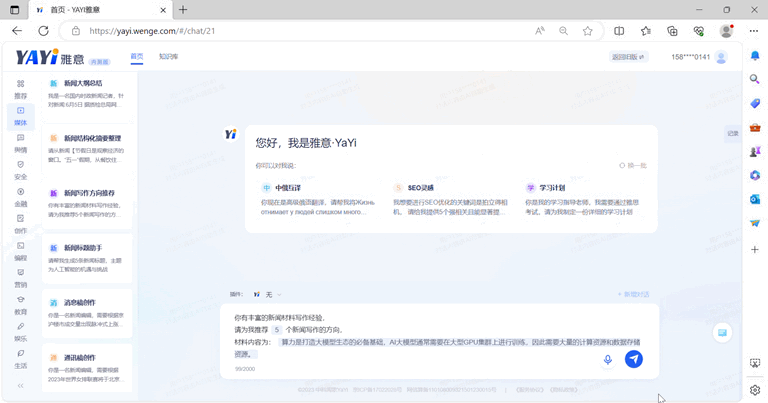Open the 推荐 category in sidebar

click(x=21, y=90)
